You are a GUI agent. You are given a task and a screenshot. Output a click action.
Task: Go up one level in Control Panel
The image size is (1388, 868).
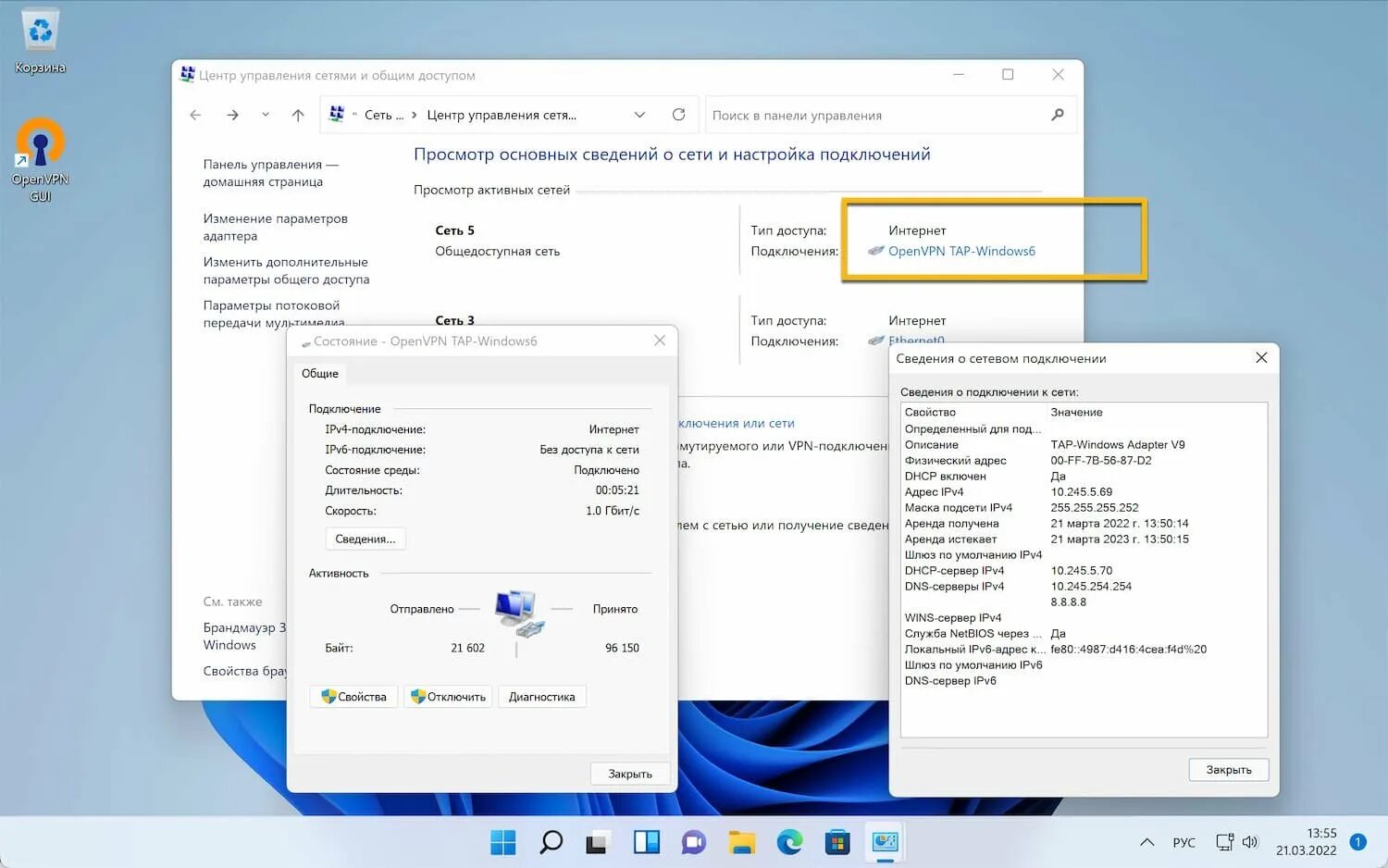pyautogui.click(x=298, y=115)
